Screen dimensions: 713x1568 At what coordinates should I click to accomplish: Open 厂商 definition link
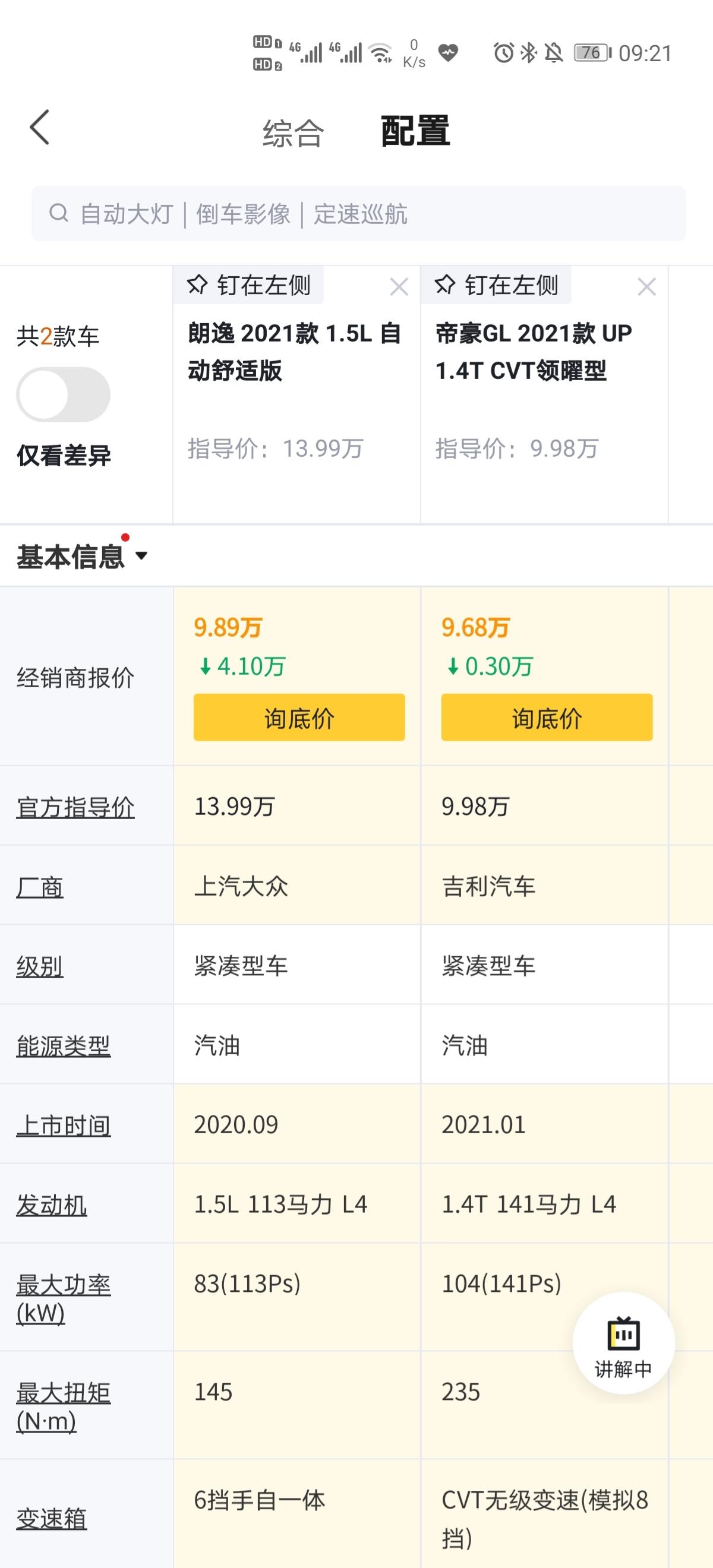point(40,887)
